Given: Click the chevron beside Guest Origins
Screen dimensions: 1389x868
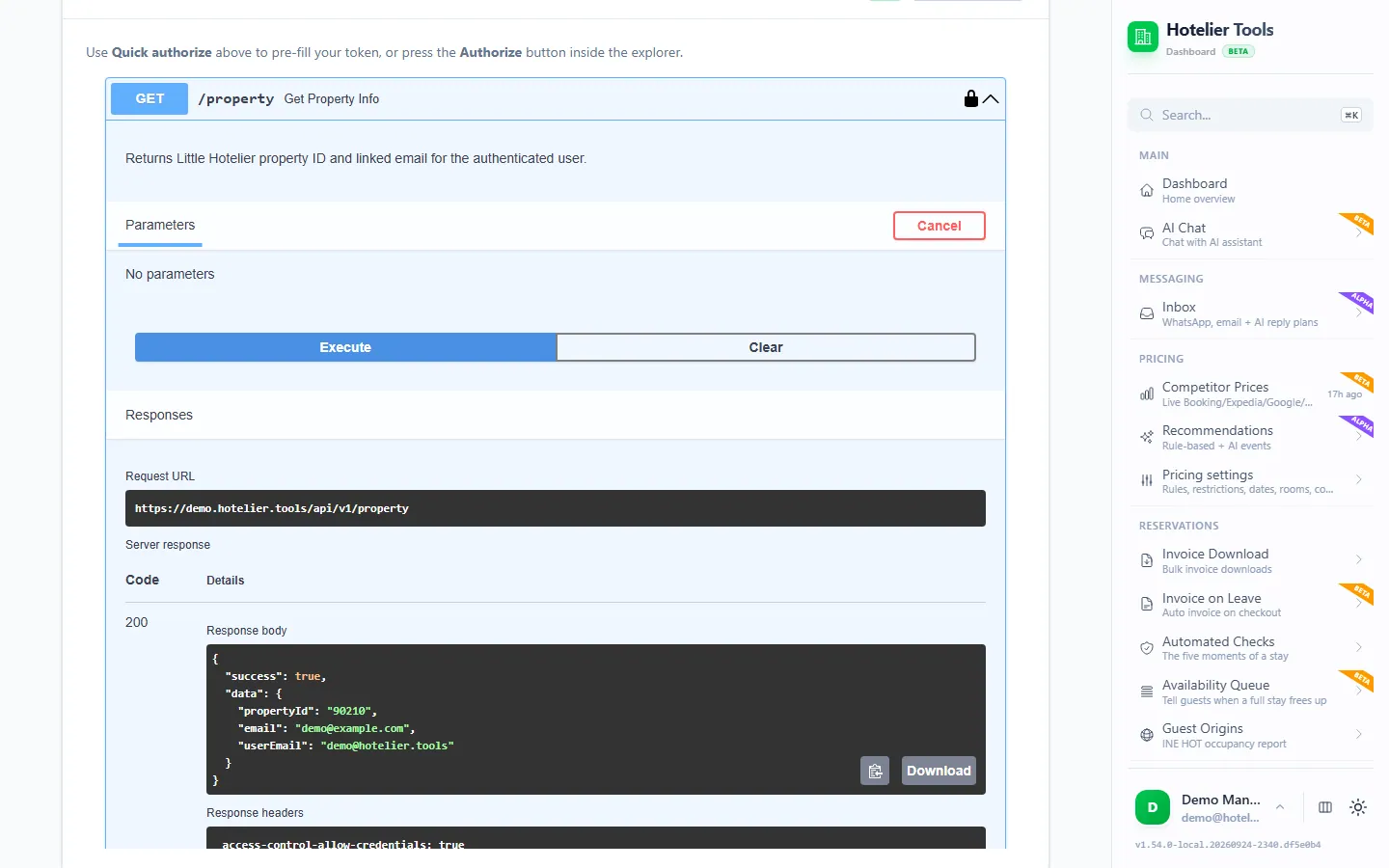Looking at the screenshot, I should [x=1358, y=735].
